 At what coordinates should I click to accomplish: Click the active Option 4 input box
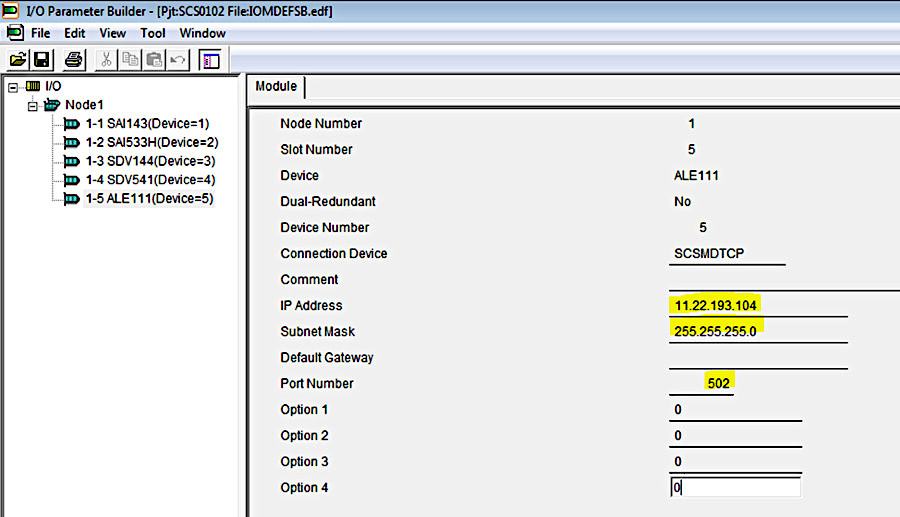[736, 488]
